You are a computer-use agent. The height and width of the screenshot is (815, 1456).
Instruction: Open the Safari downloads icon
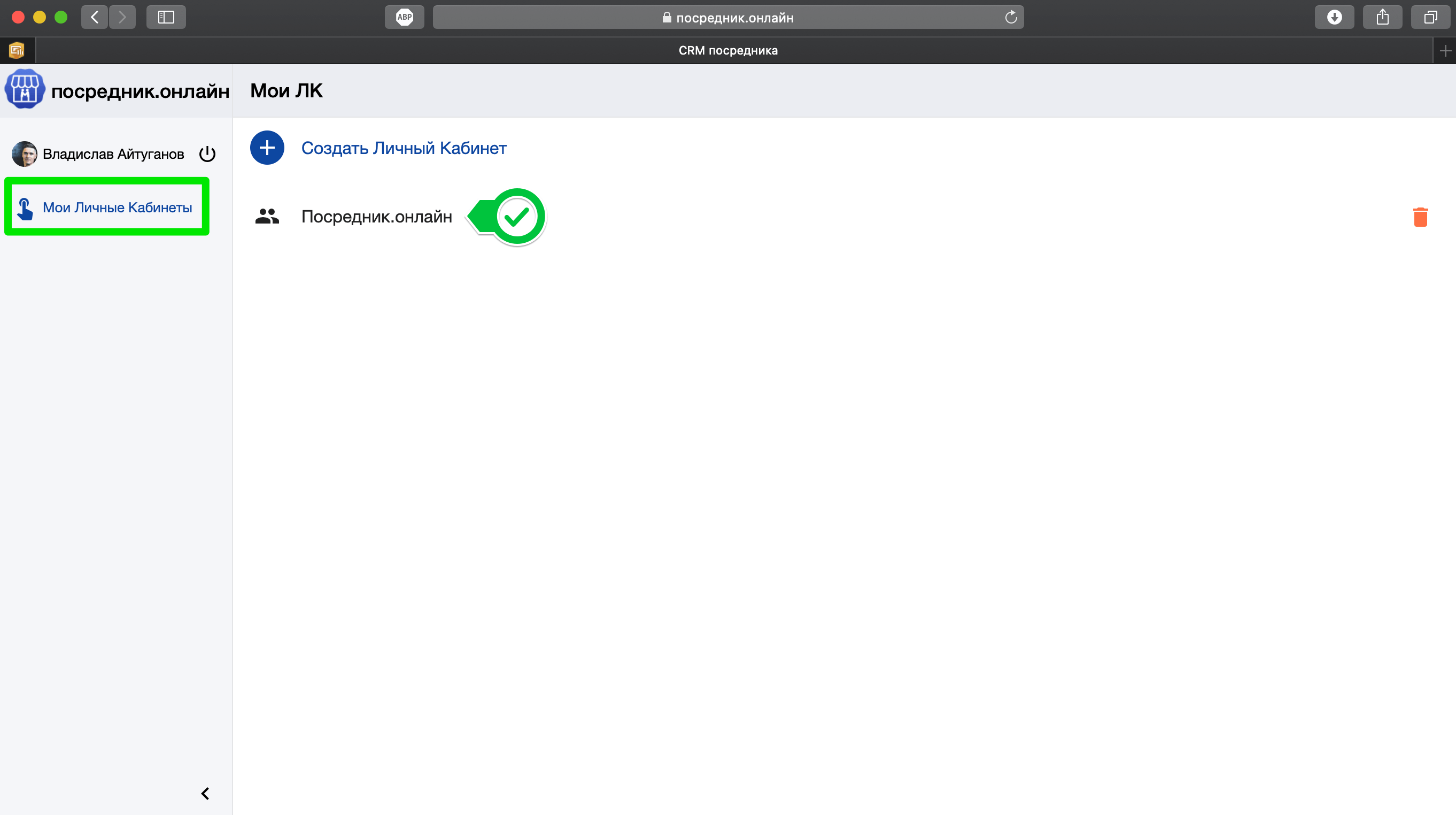coord(1334,17)
